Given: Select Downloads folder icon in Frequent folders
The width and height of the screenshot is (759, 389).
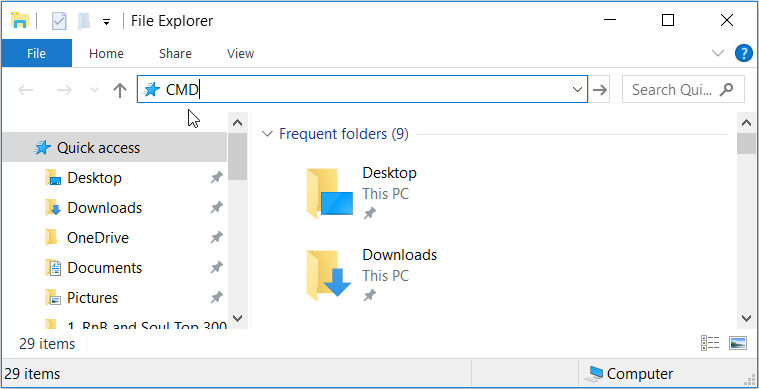Looking at the screenshot, I should point(329,276).
